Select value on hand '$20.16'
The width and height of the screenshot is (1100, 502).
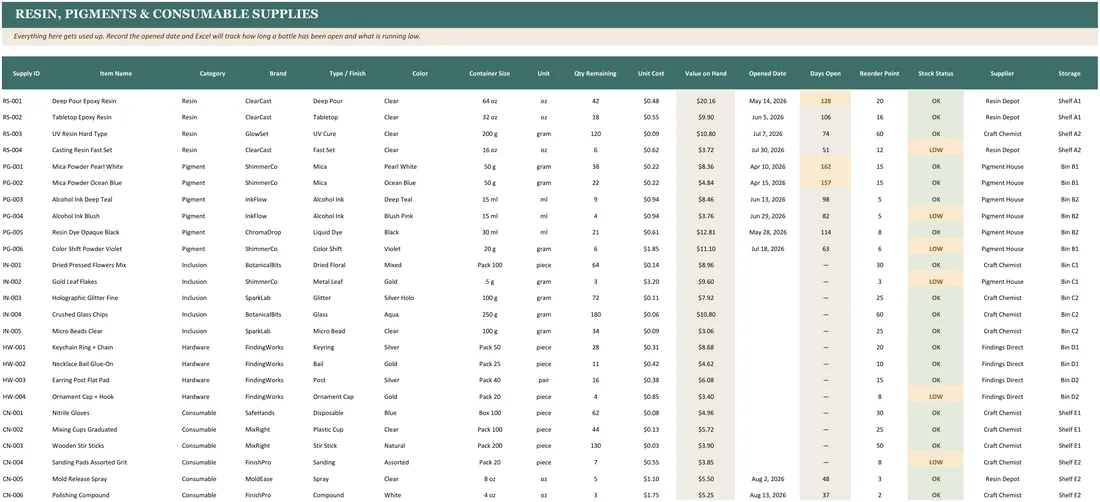click(x=706, y=101)
